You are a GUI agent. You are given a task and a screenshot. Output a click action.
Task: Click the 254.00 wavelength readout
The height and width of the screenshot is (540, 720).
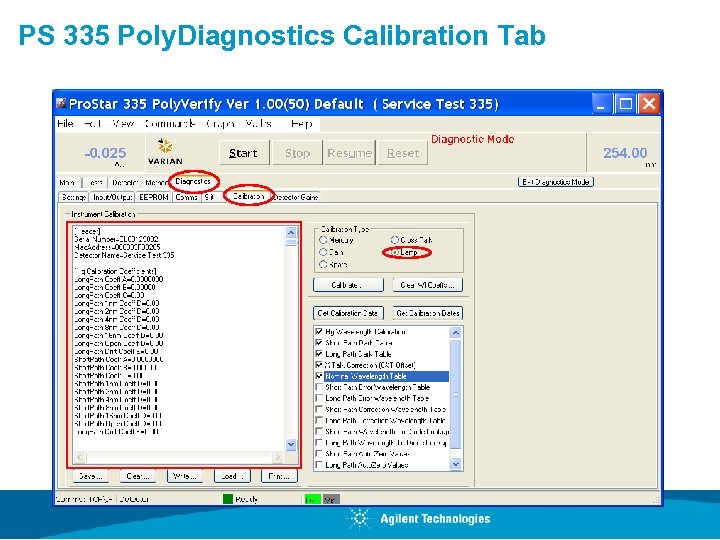coord(625,153)
